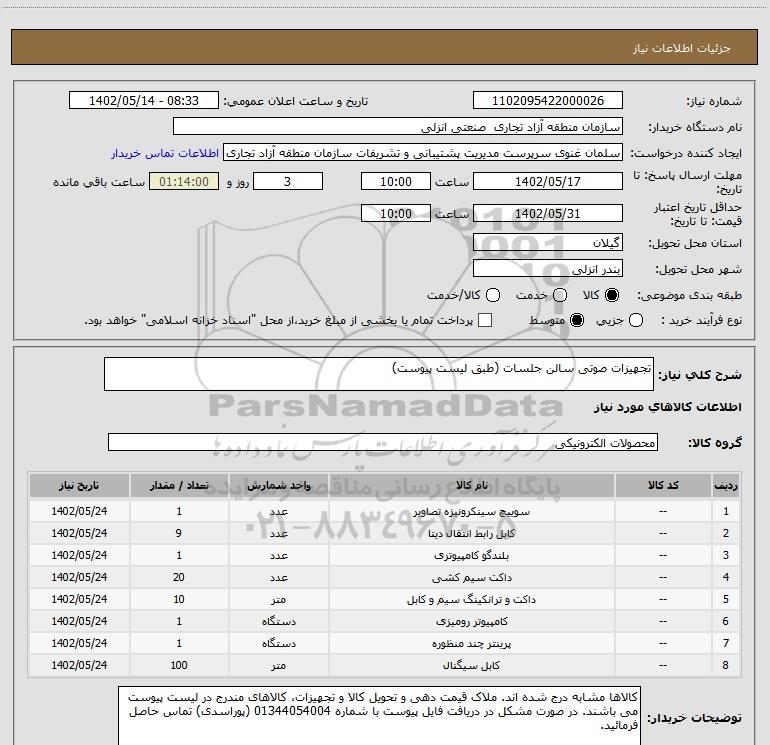Click the remaining time field 01:14:00
The height and width of the screenshot is (745, 770).
pyautogui.click(x=184, y=181)
